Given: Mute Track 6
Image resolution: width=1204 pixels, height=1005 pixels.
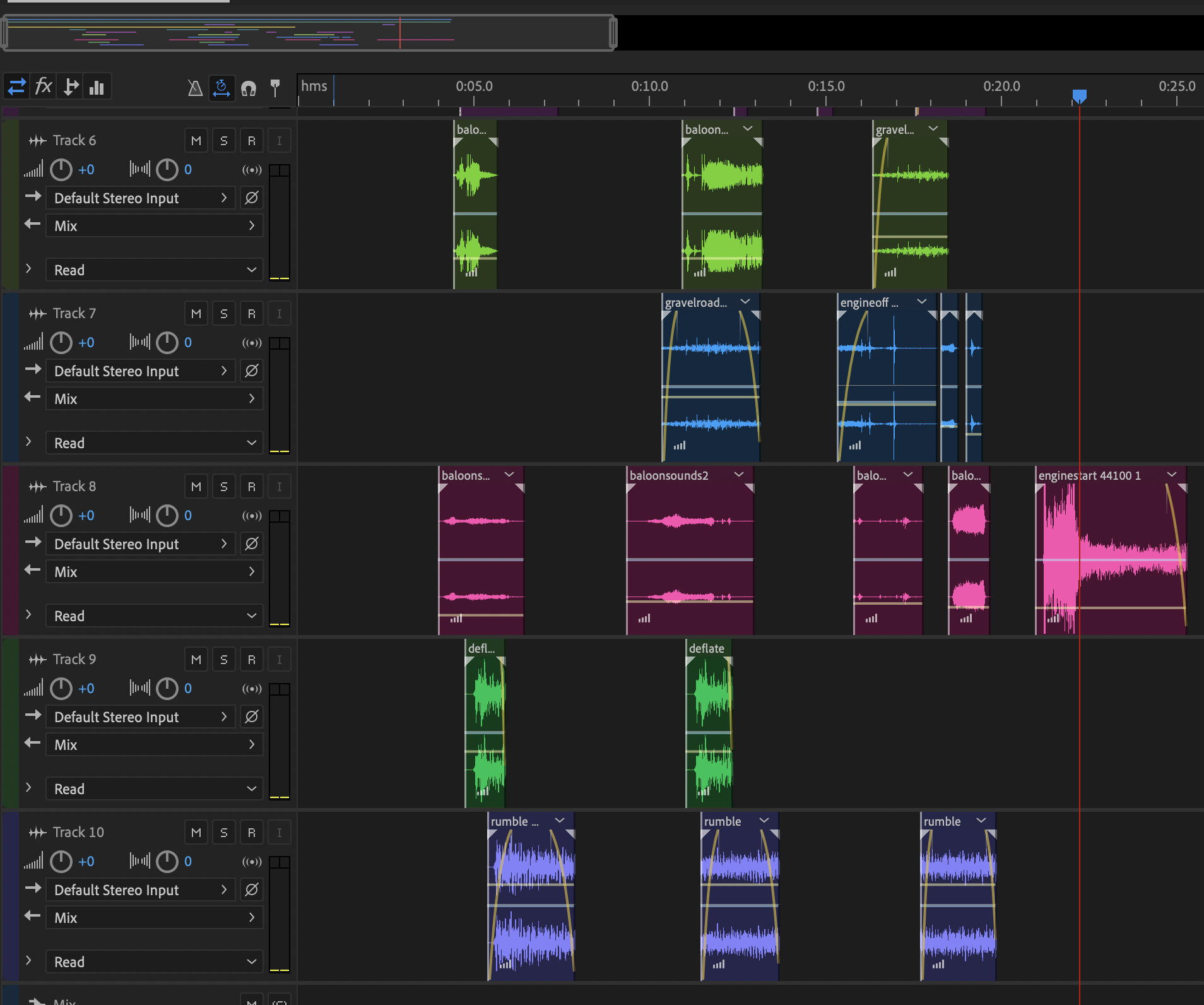Looking at the screenshot, I should (196, 141).
